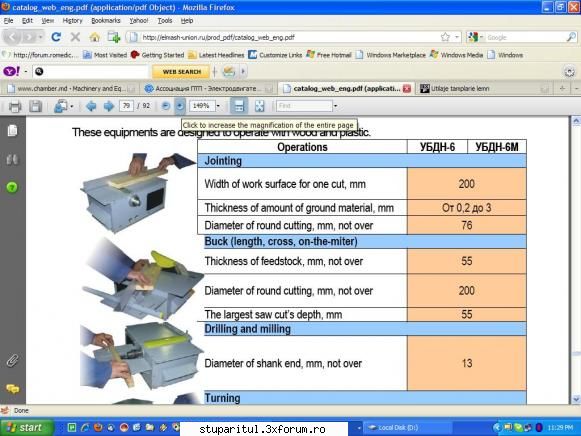The image size is (581, 436).
Task: Click the Windows start button
Action: coord(27,427)
